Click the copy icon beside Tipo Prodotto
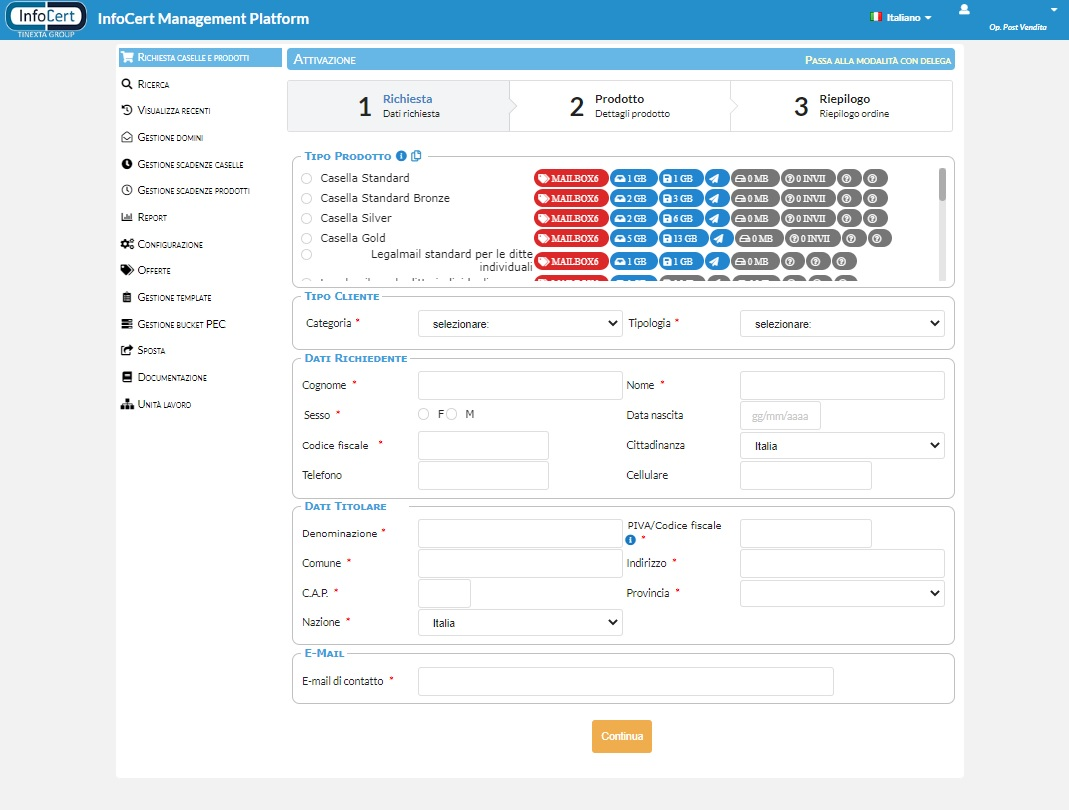Image resolution: width=1069 pixels, height=810 pixels. 416,156
